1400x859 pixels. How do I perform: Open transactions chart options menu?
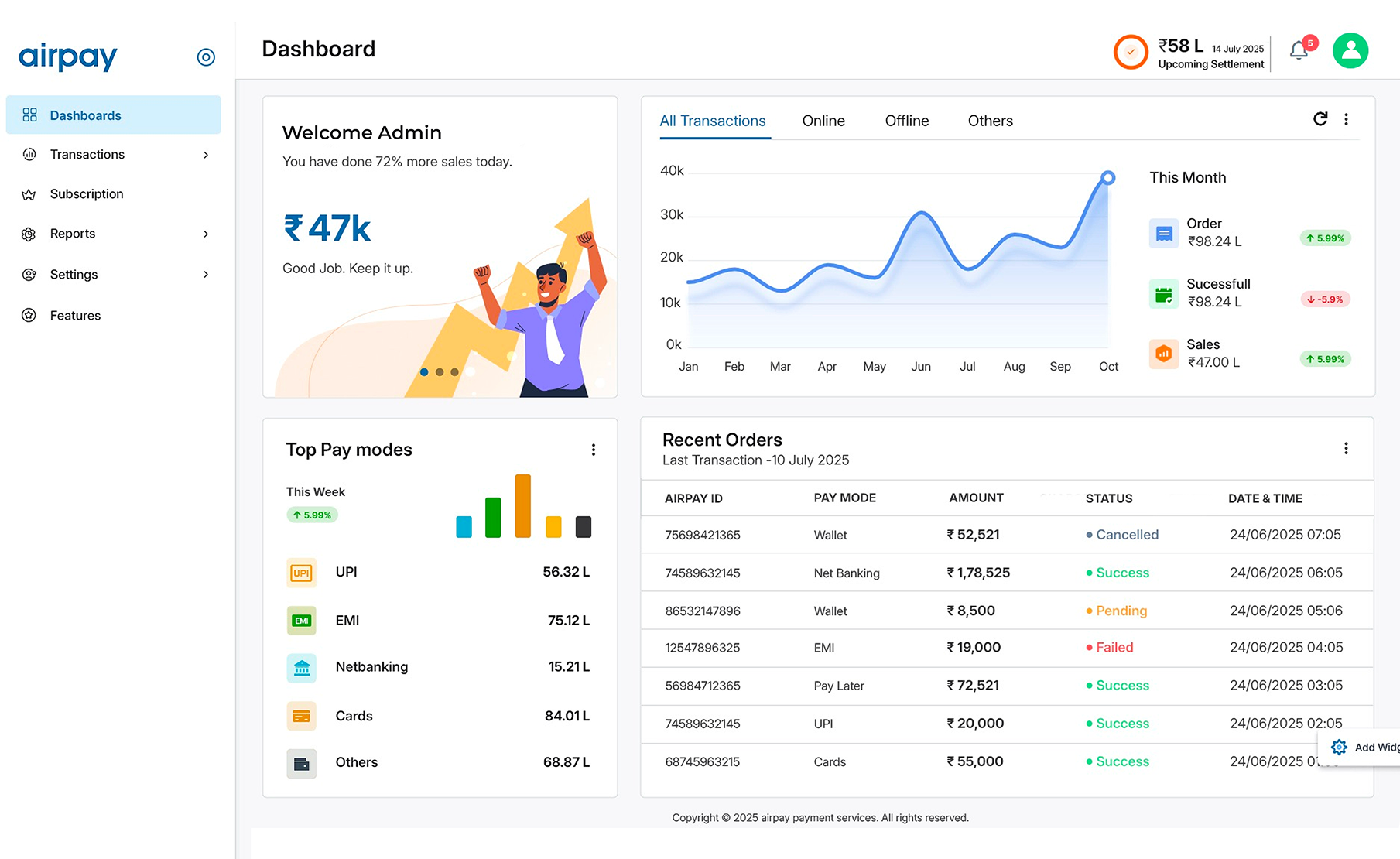pos(1347,119)
